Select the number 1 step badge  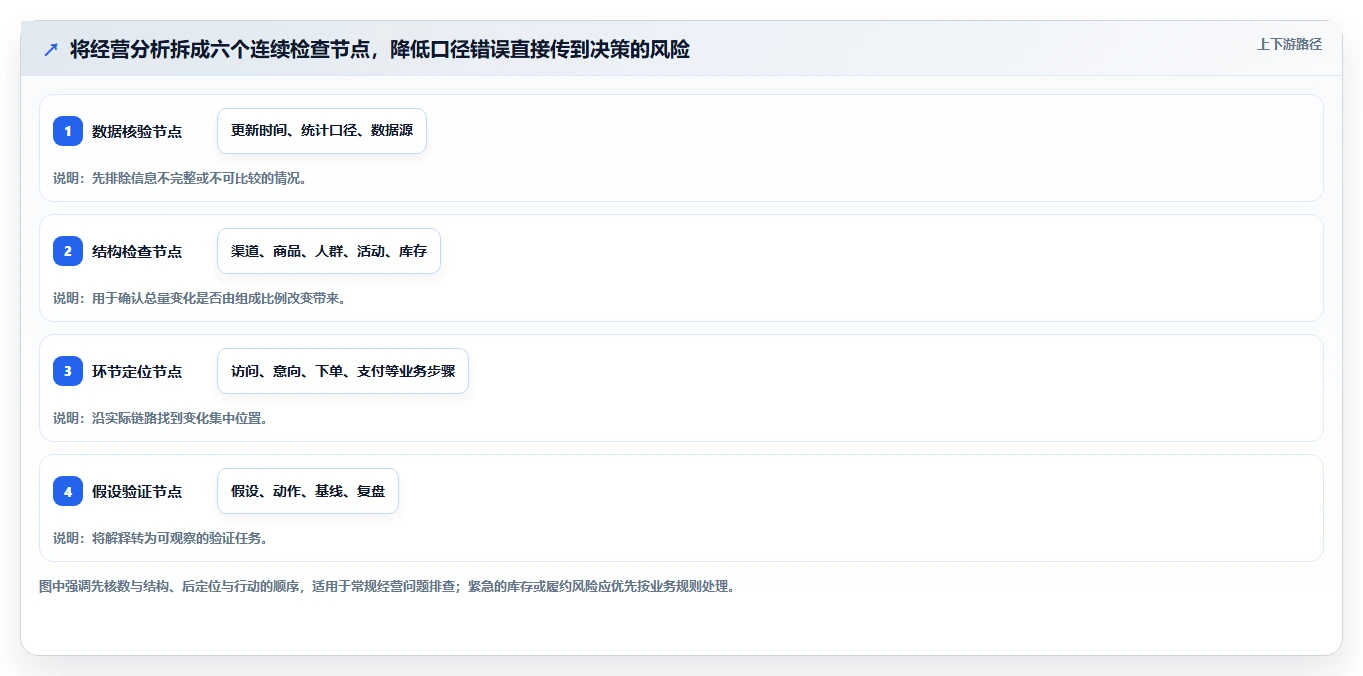tap(68, 131)
